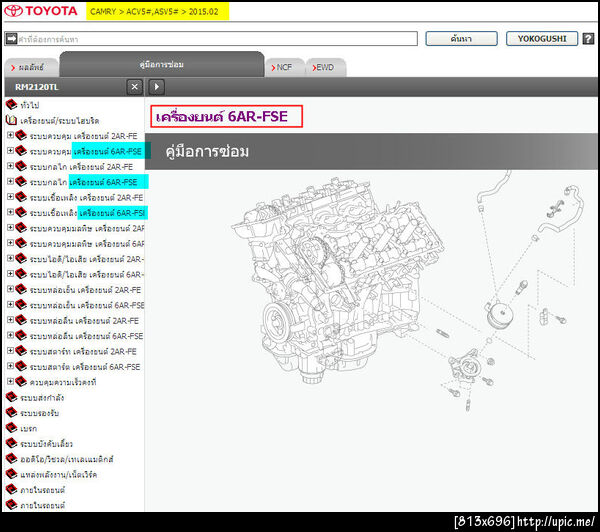
Task: Click the book icon for ระบบบังคับเลี้ยว
Action: click(x=11, y=443)
